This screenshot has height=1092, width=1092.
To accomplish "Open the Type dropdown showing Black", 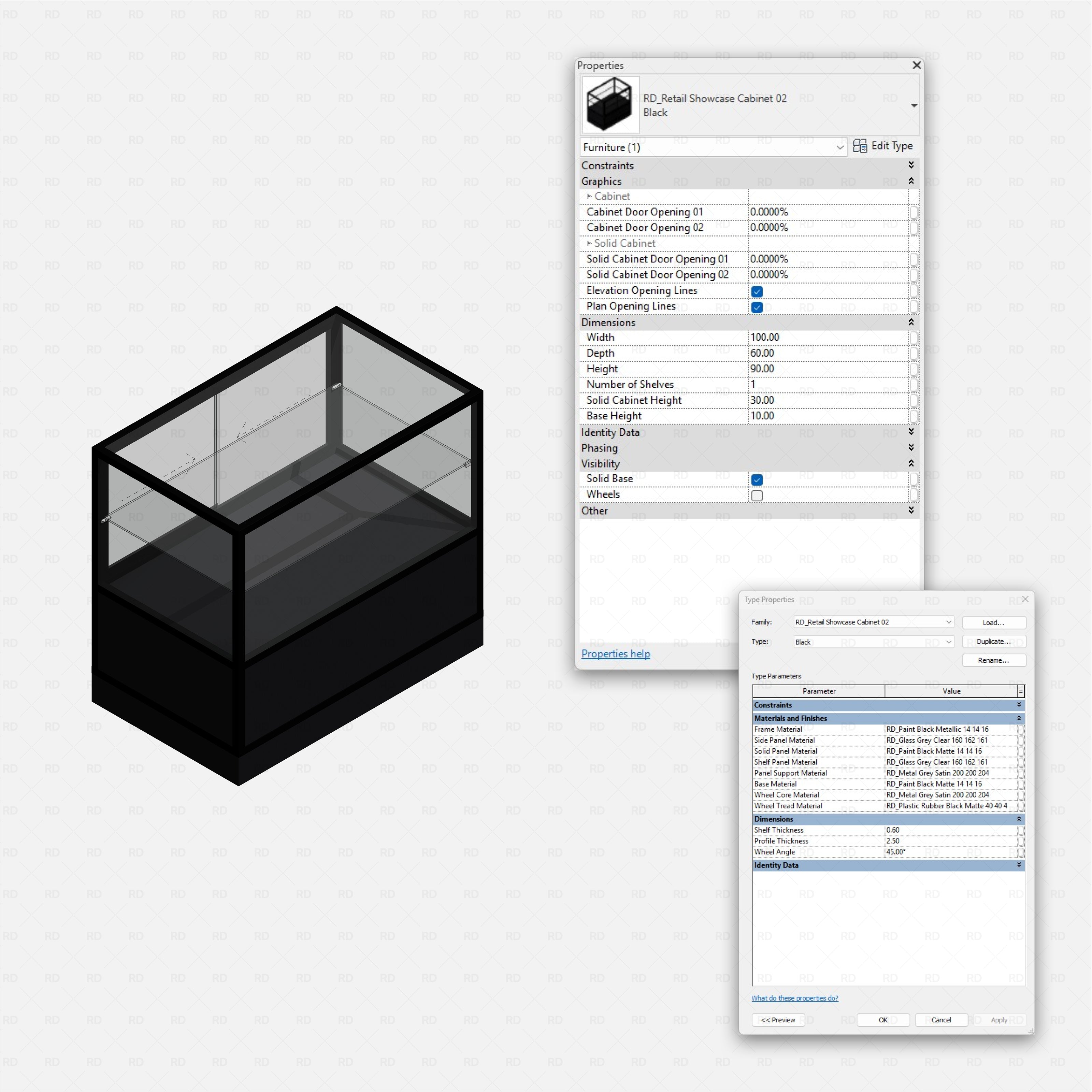I will [x=874, y=642].
